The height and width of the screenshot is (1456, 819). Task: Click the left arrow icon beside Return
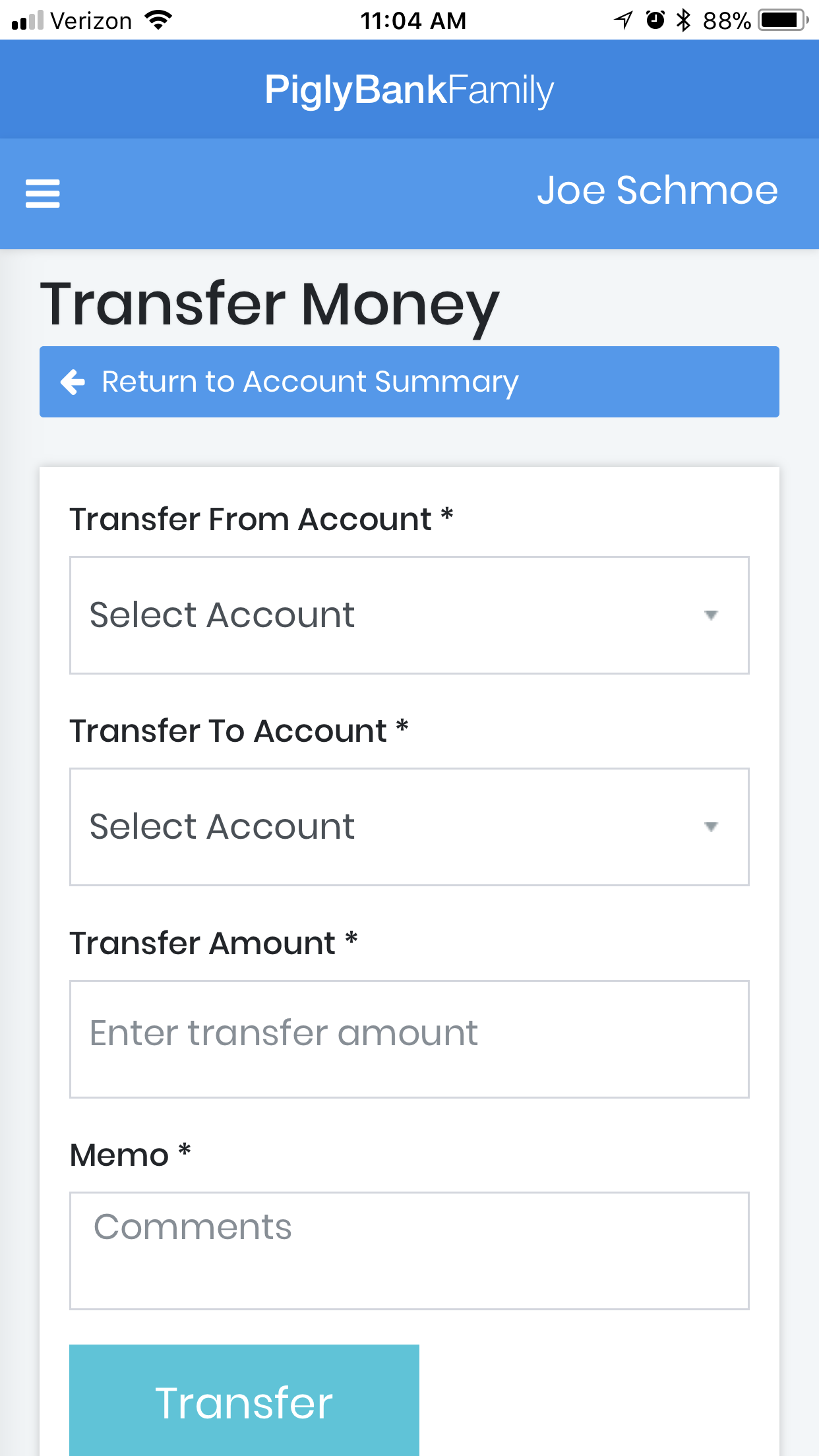(x=73, y=382)
